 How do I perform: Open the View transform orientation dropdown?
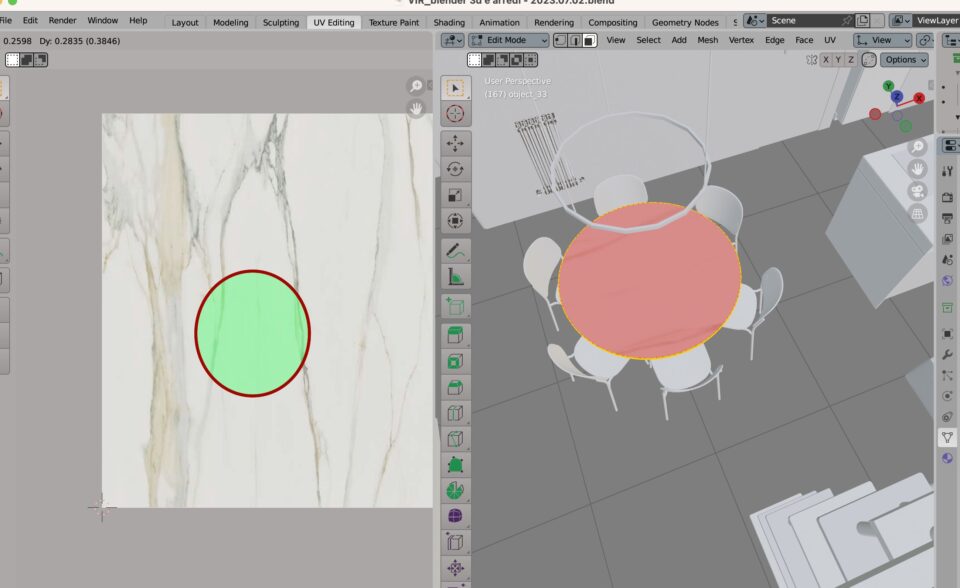tap(881, 40)
